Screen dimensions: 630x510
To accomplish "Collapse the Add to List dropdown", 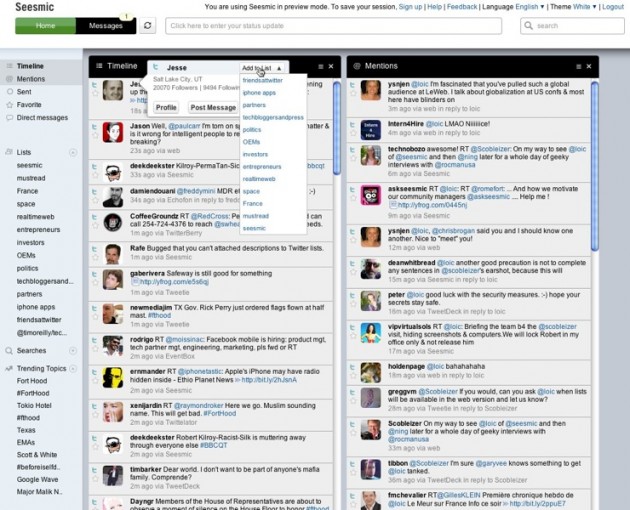I will point(262,68).
